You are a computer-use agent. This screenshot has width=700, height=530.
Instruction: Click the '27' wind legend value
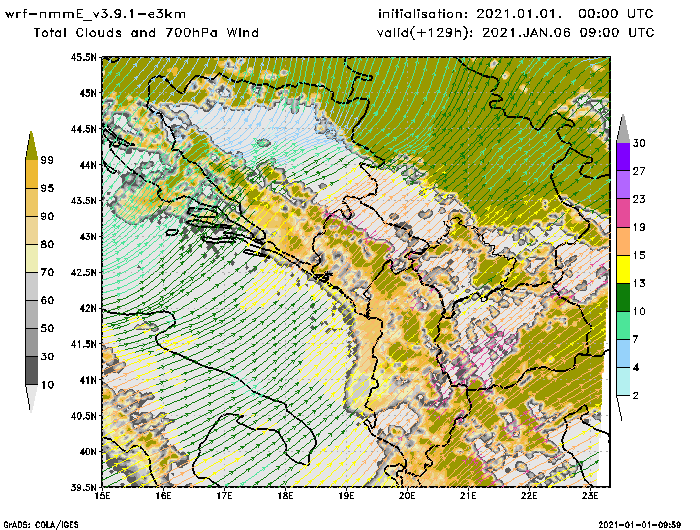(639, 171)
